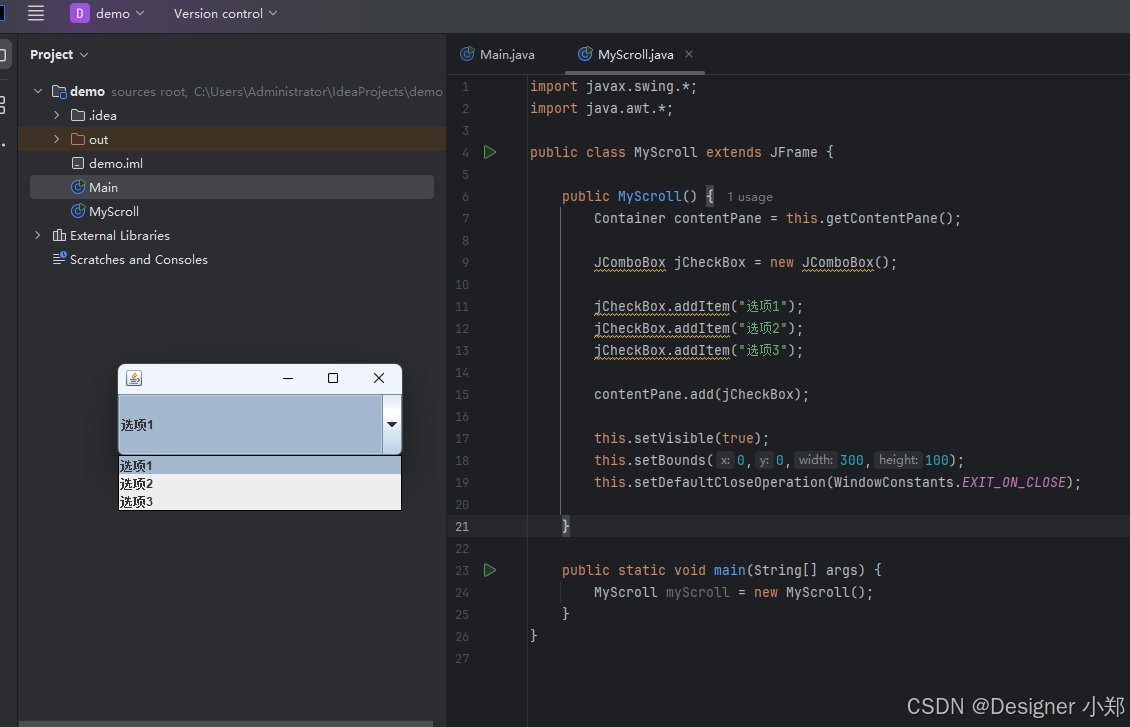Click the purple demo project icon
The image size is (1130, 727).
click(x=79, y=13)
